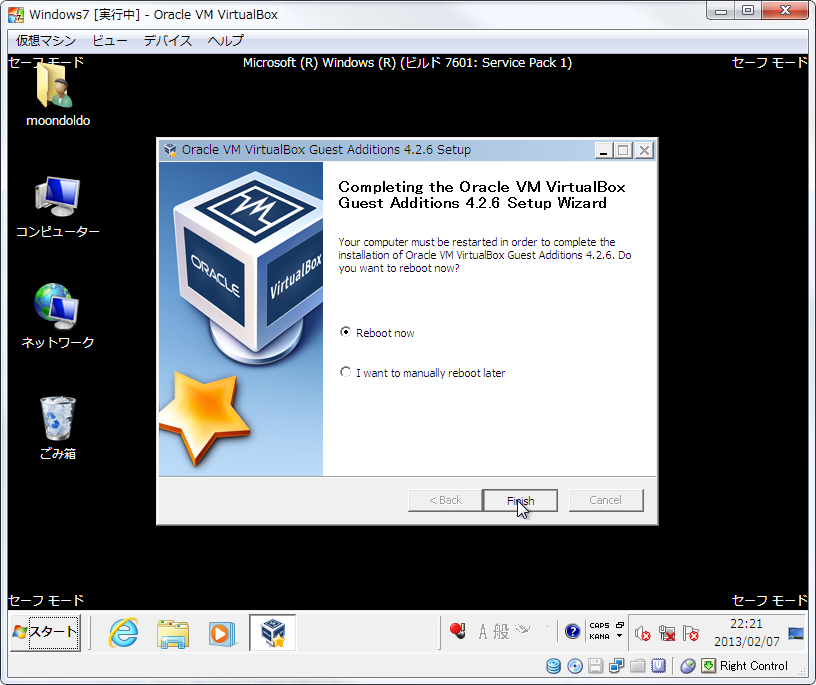Select the Reboot now radio option
The image size is (816, 685).
point(346,333)
